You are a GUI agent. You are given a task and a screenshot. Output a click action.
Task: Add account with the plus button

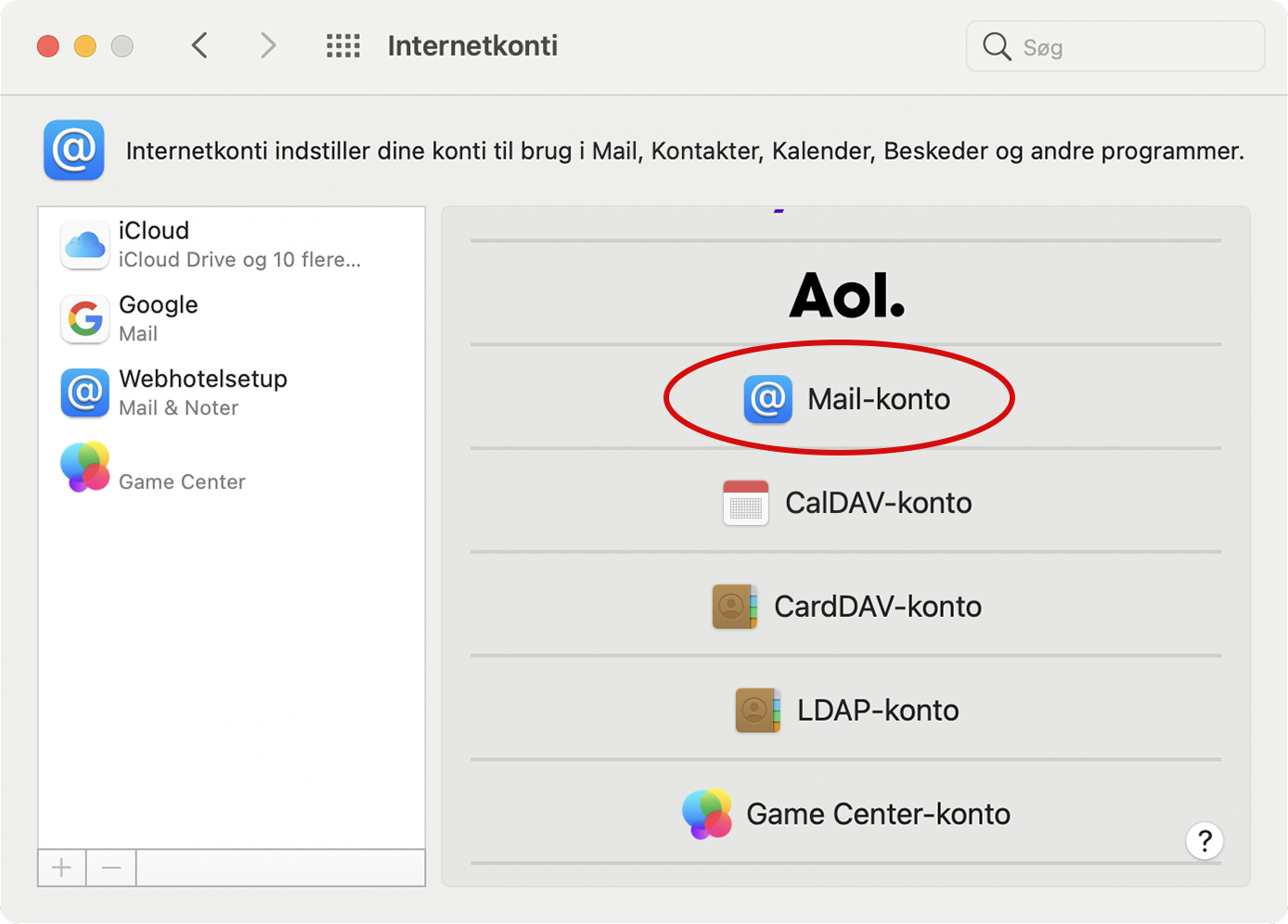[62, 867]
